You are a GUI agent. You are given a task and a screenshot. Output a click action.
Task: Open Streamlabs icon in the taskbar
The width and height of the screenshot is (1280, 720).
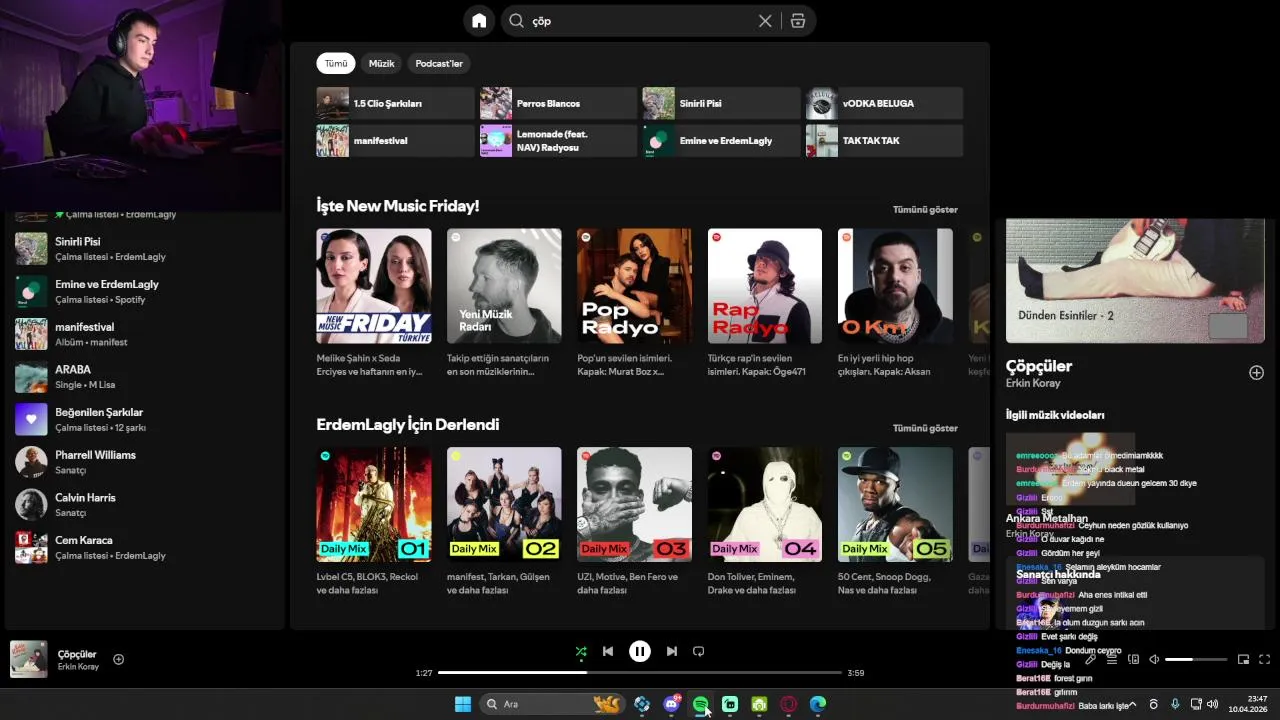click(x=730, y=704)
